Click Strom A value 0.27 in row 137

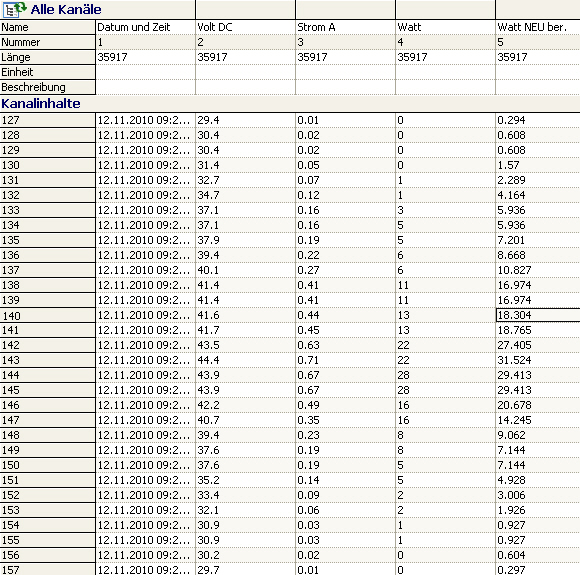[x=308, y=270]
